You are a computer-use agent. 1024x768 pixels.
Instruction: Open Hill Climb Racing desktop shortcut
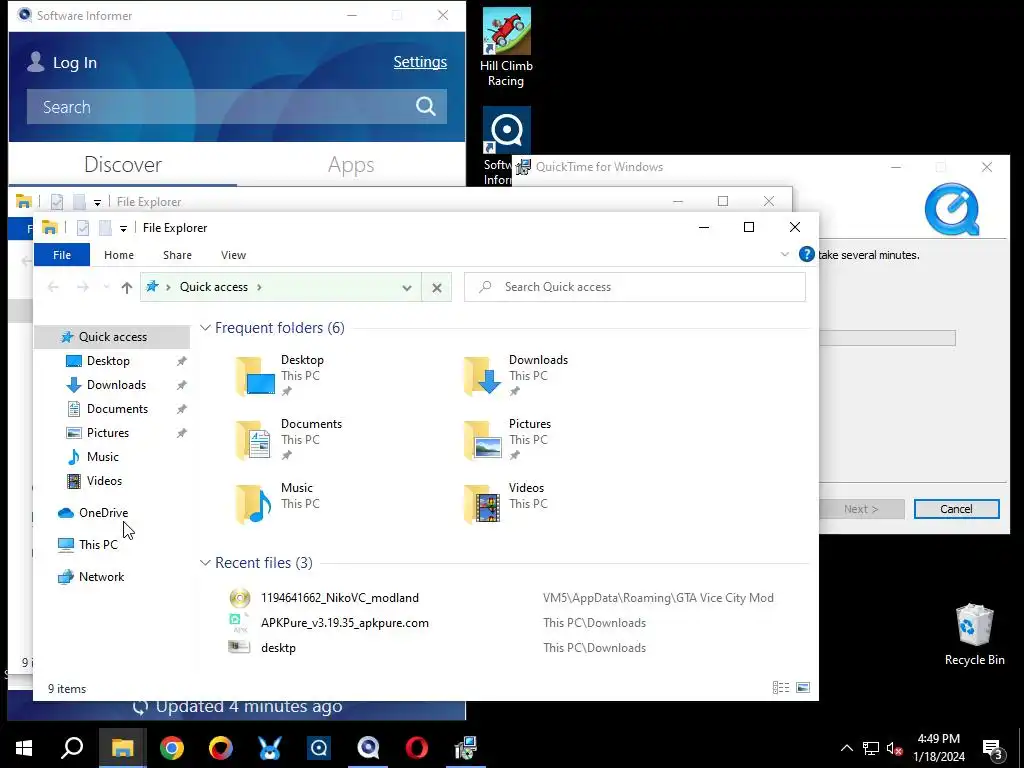click(506, 48)
